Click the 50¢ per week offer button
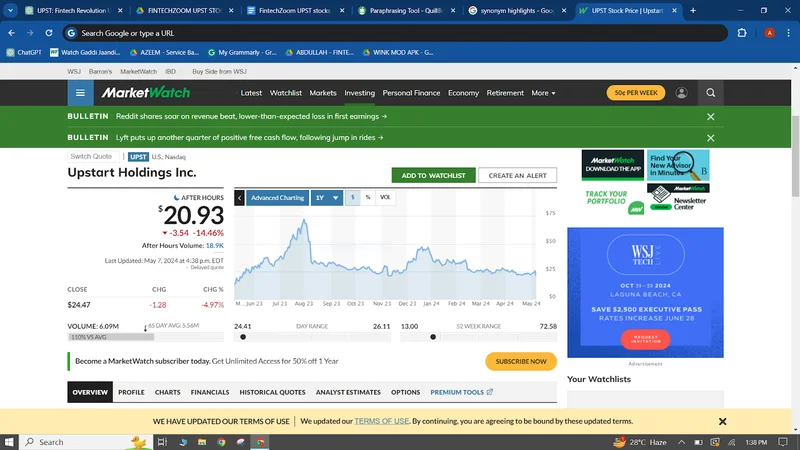 [636, 93]
